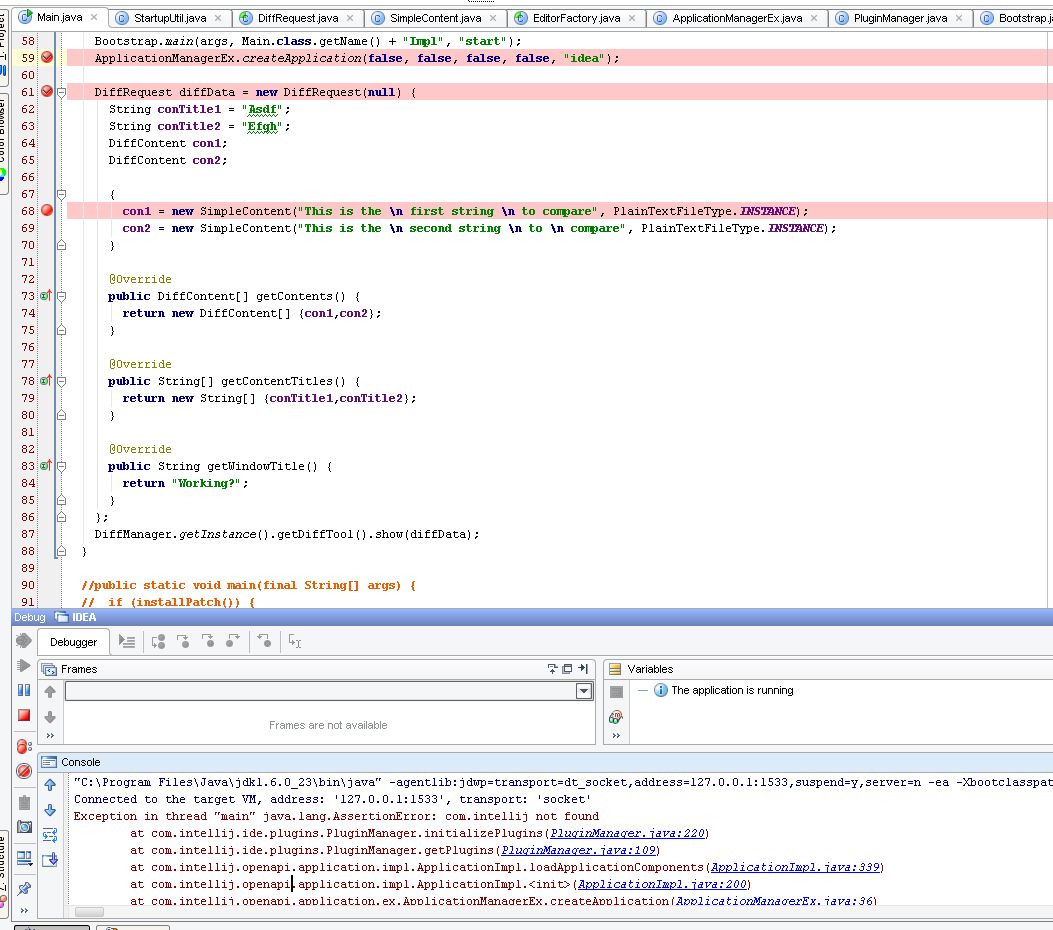Screen dimensions: 1053x930
Task: Expand more Variables toolbar actions chevron
Action: tap(616, 736)
